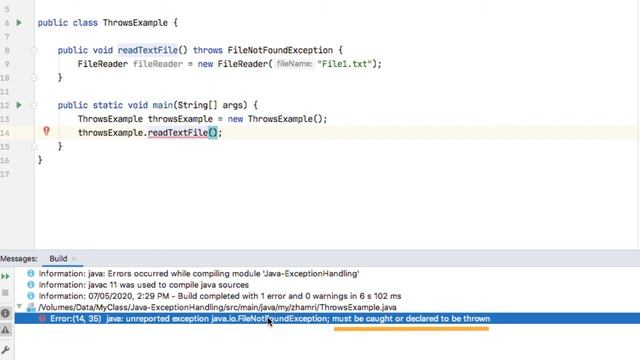The width and height of the screenshot is (640, 360).
Task: Click the underlined readTextFile call on line 14
Action: coord(178,133)
